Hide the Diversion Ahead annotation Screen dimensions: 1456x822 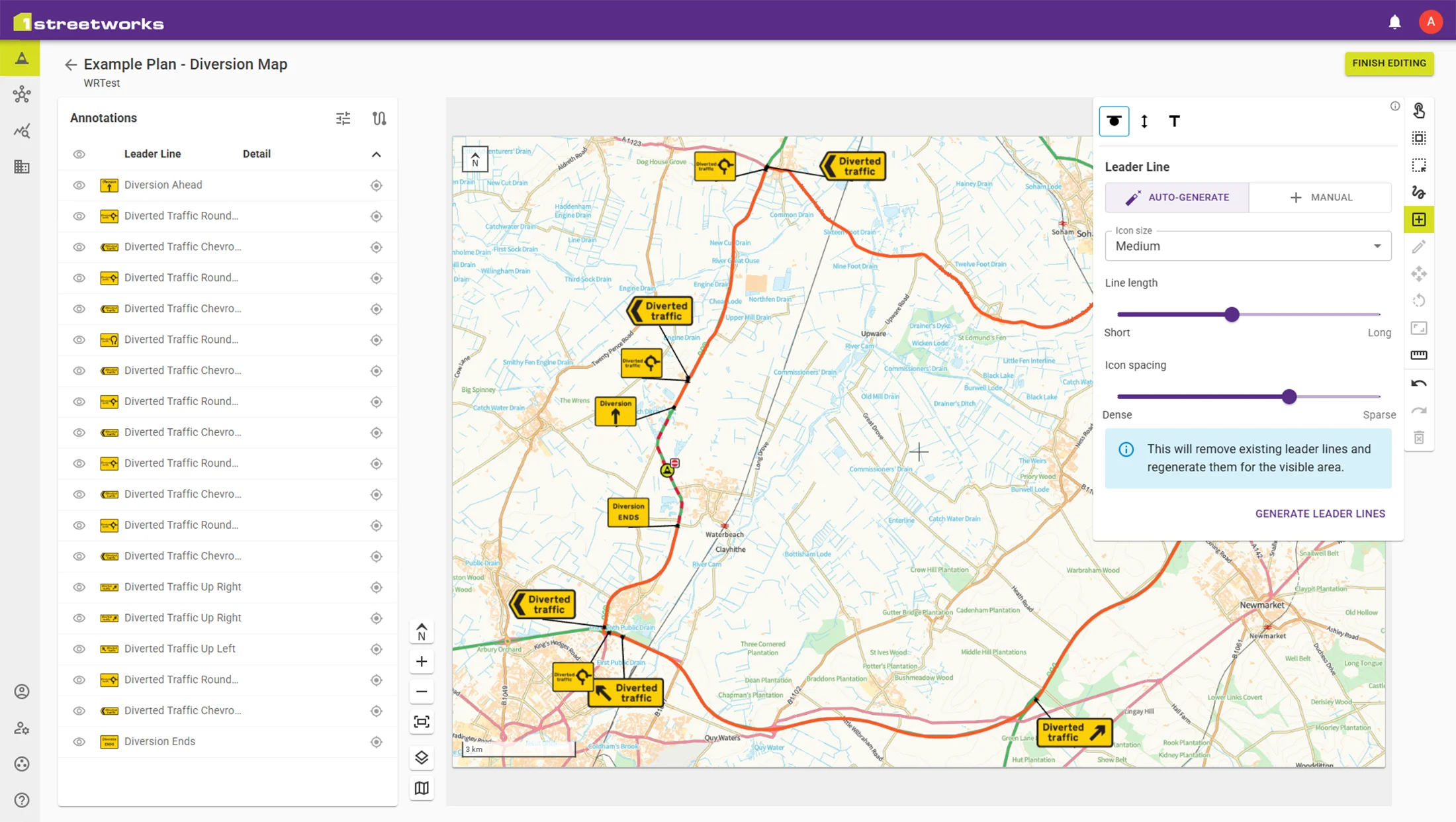click(79, 185)
